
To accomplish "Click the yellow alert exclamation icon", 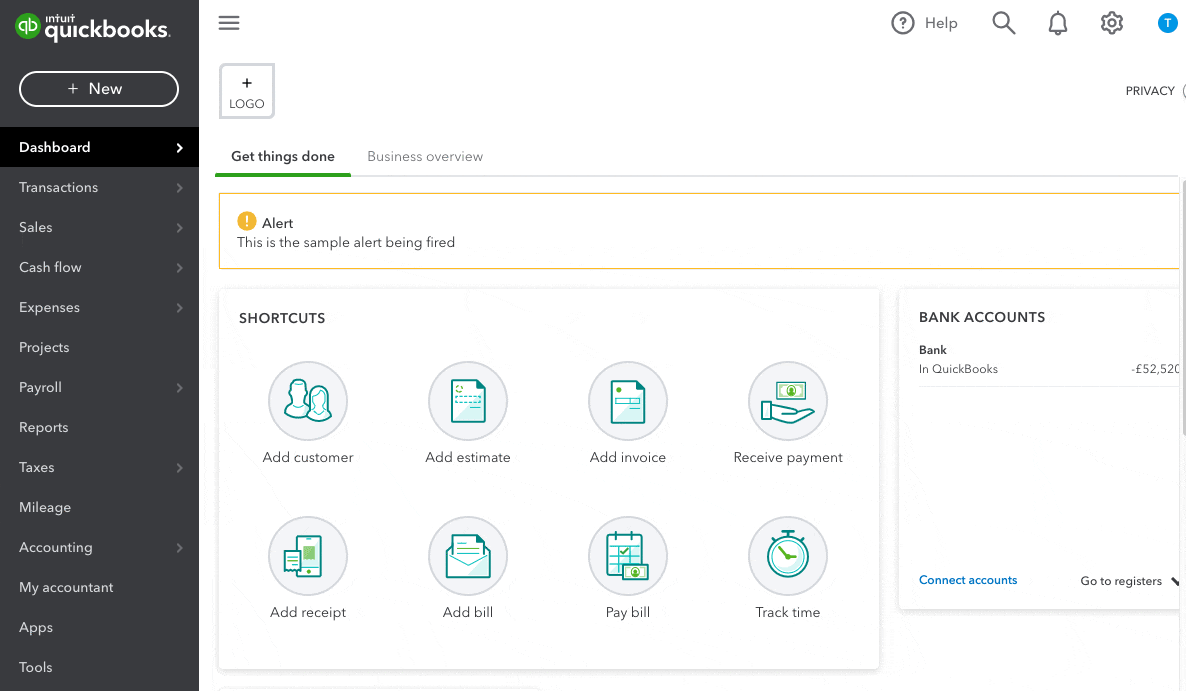I will (x=247, y=221).
